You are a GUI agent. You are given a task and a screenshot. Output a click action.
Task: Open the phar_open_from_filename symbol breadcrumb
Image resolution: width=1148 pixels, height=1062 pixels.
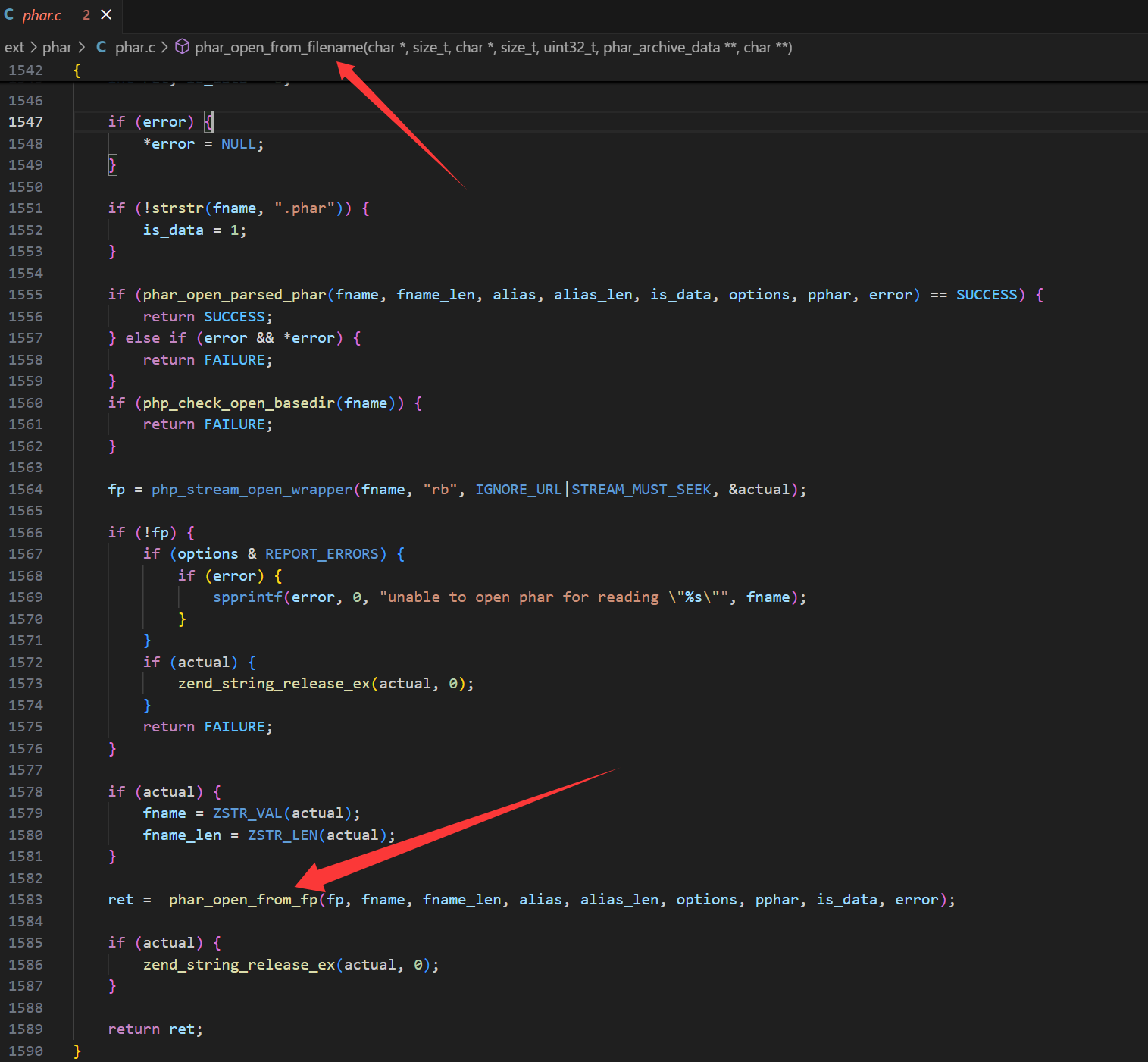493,47
